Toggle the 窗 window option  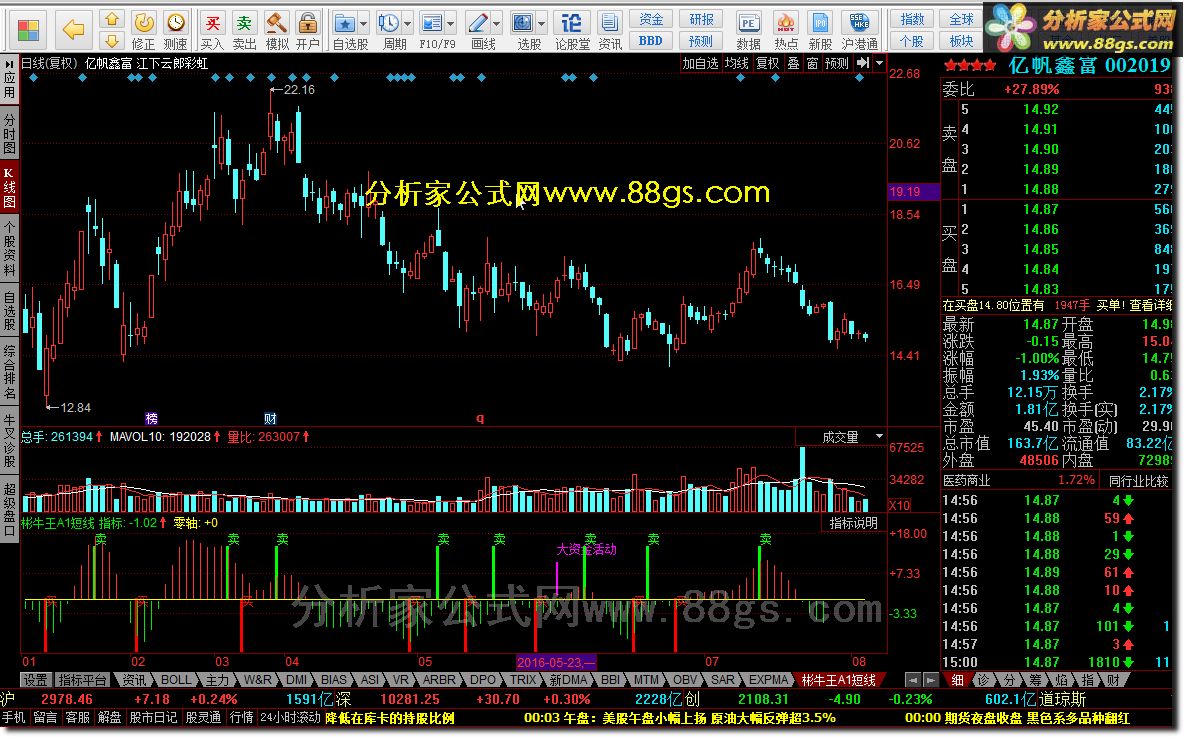coord(812,63)
